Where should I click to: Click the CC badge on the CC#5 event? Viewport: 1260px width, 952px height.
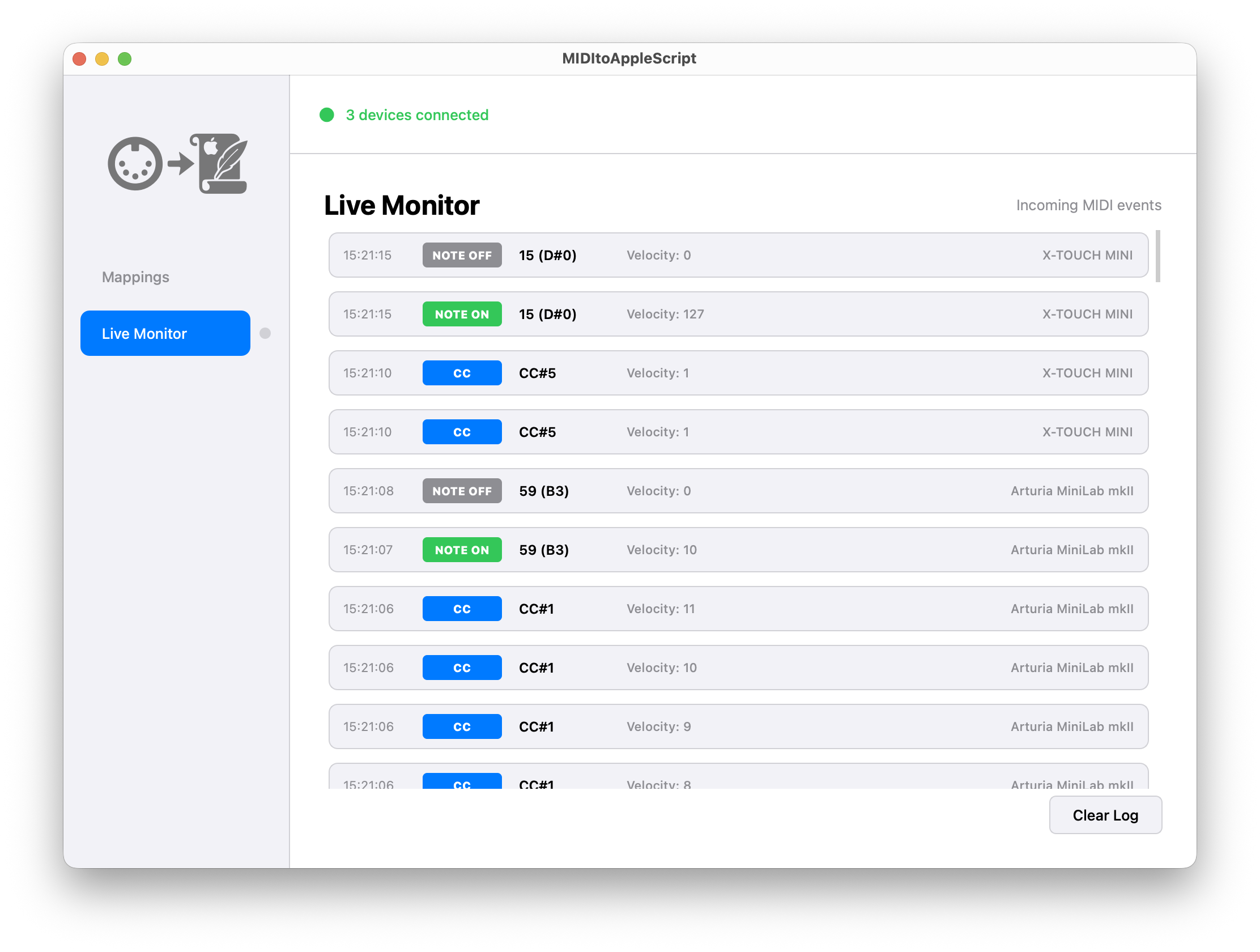[x=462, y=373]
